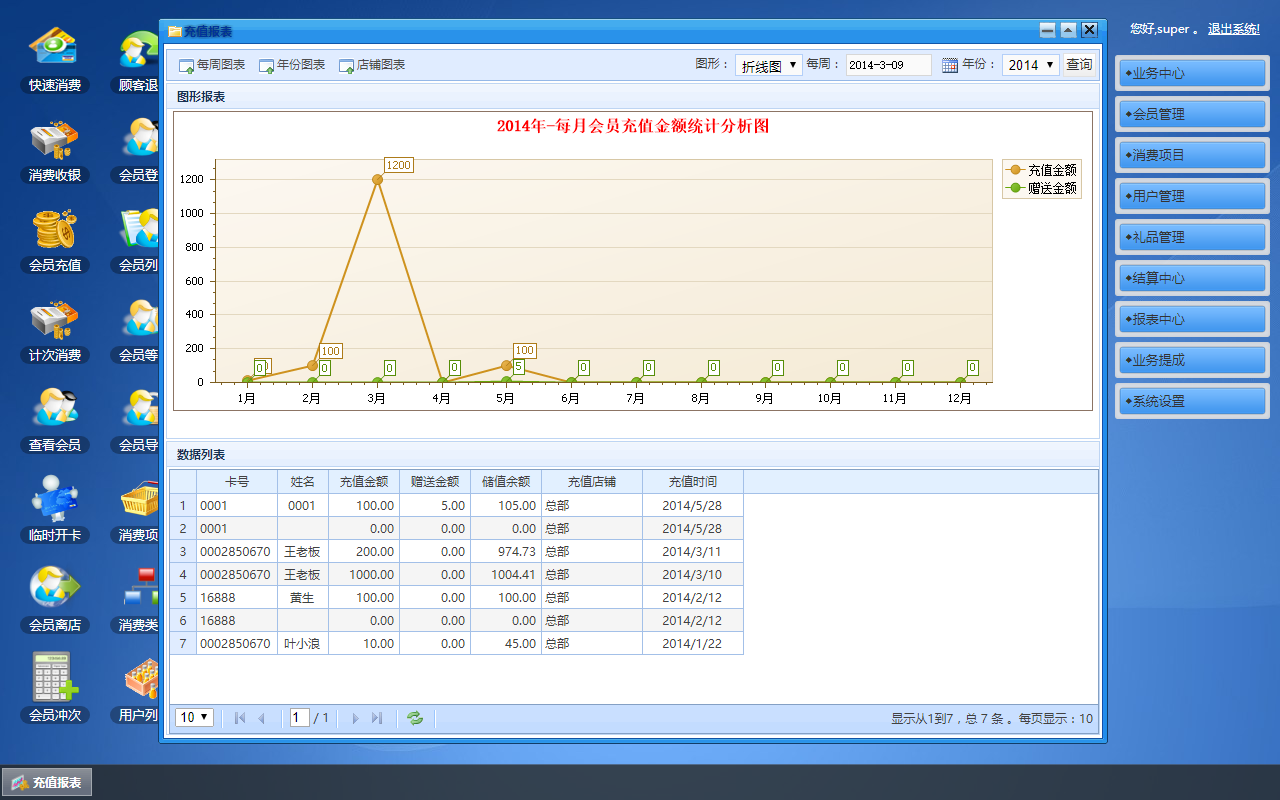Maximize the 充值报表 window
The width and height of the screenshot is (1280, 800).
click(x=1068, y=31)
